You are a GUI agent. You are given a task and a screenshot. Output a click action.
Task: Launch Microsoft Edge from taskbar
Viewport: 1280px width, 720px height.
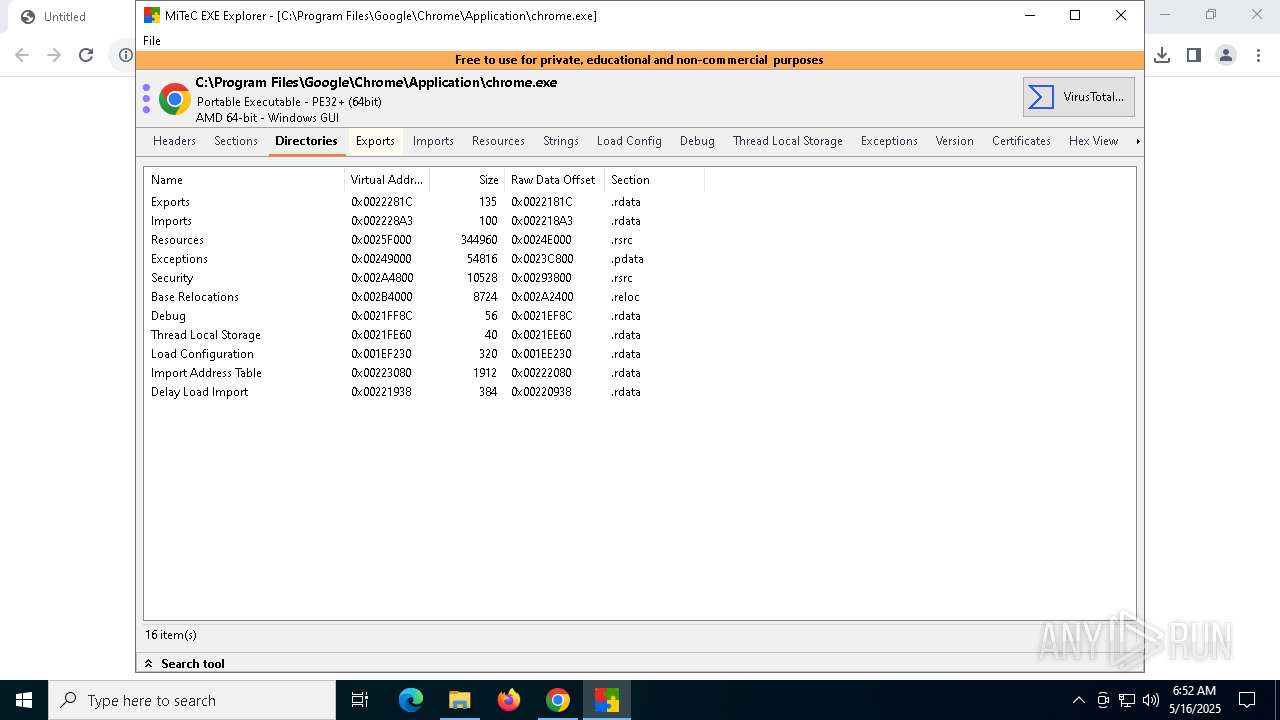(x=411, y=700)
